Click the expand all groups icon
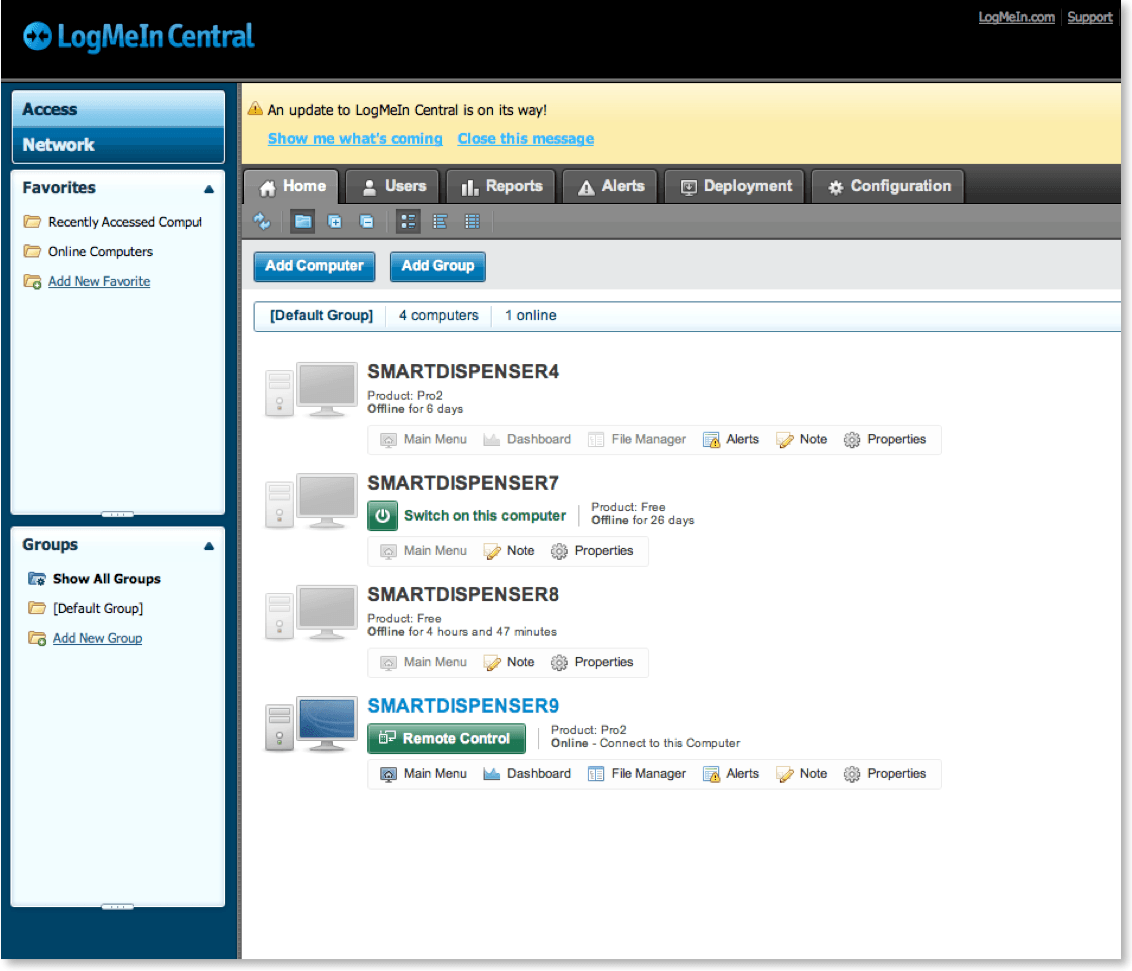This screenshot has height=971, width=1132. [x=334, y=222]
